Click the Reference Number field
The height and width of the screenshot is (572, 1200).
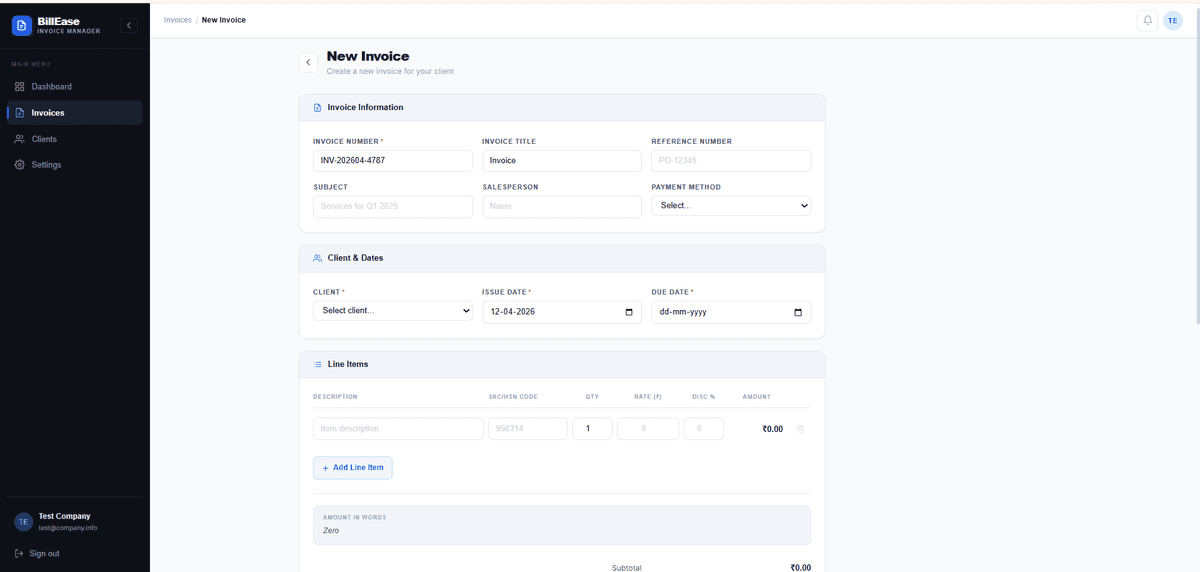click(x=731, y=160)
